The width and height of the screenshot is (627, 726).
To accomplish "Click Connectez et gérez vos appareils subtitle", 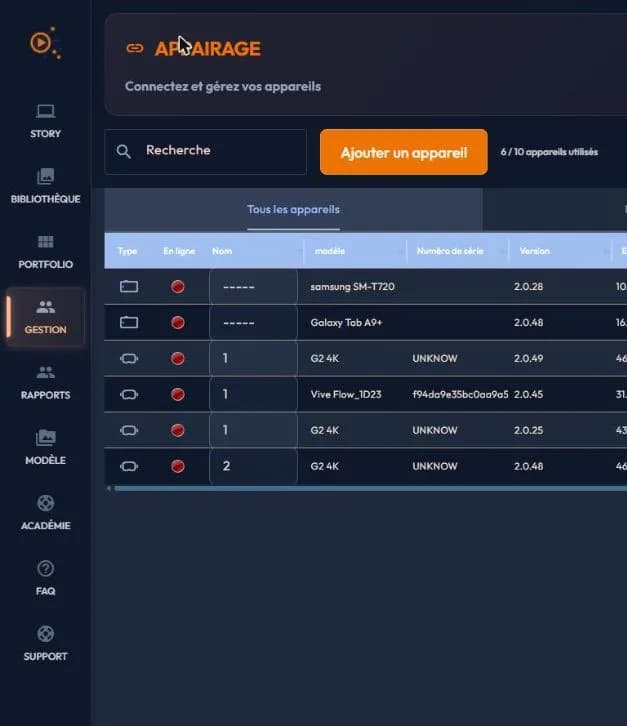I will click(x=223, y=87).
